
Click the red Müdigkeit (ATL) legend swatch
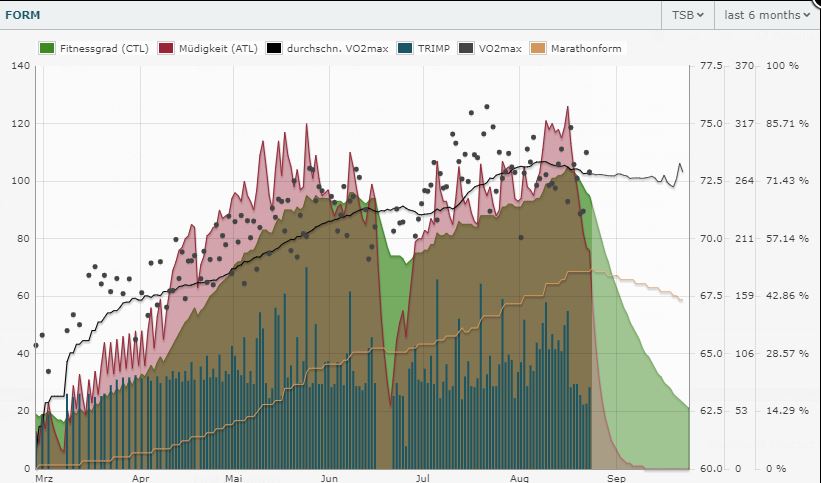165,47
